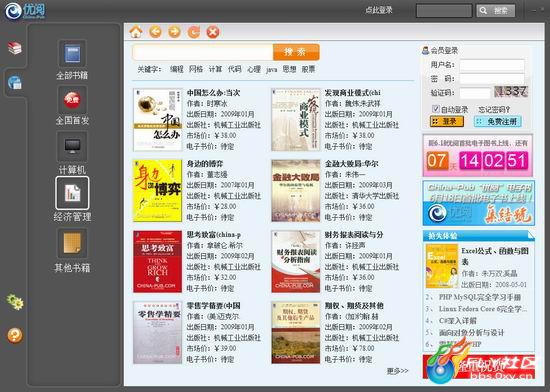Click the orange 搜索 button
Viewport: 550px width, 392px height.
[x=296, y=52]
